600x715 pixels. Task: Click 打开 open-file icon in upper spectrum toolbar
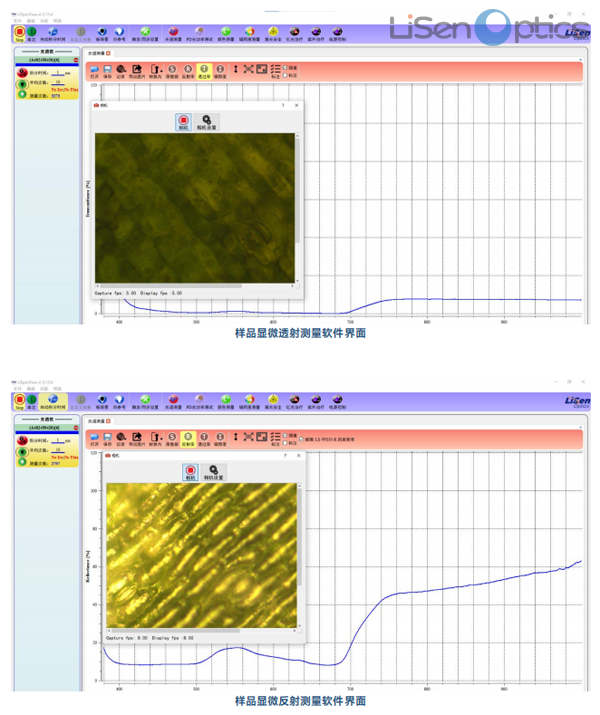[94, 72]
